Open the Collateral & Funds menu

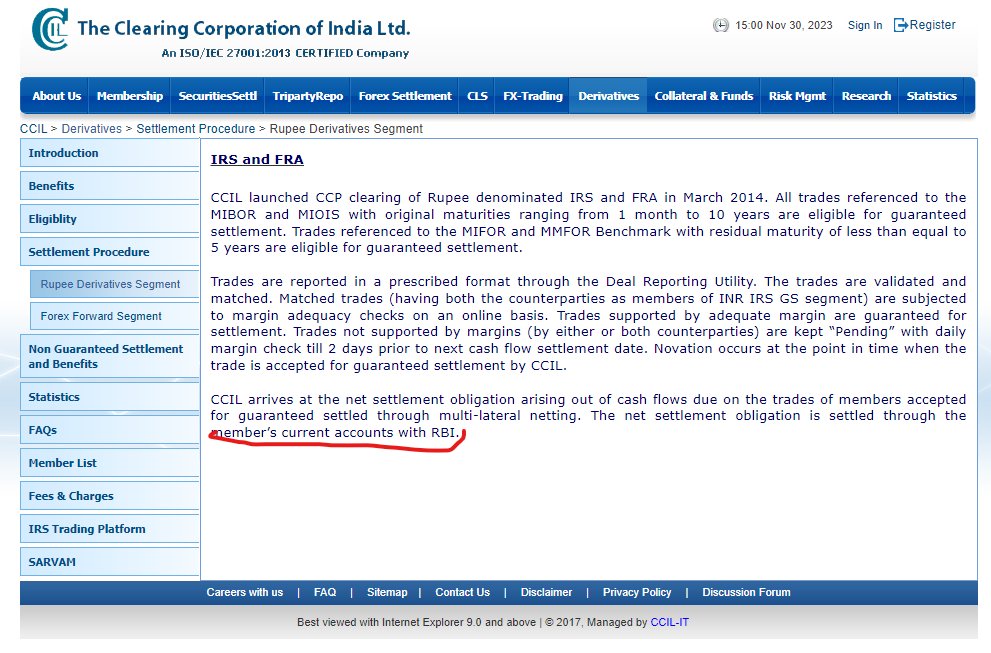pos(703,96)
